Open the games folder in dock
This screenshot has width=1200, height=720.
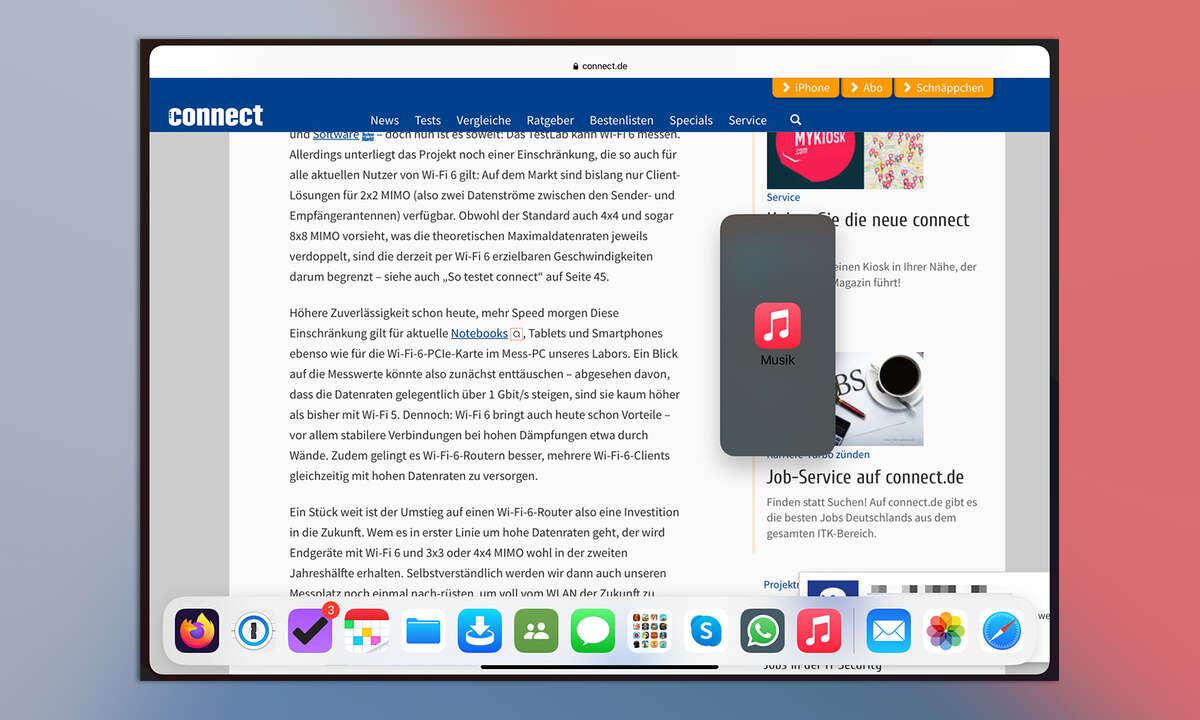pos(649,631)
